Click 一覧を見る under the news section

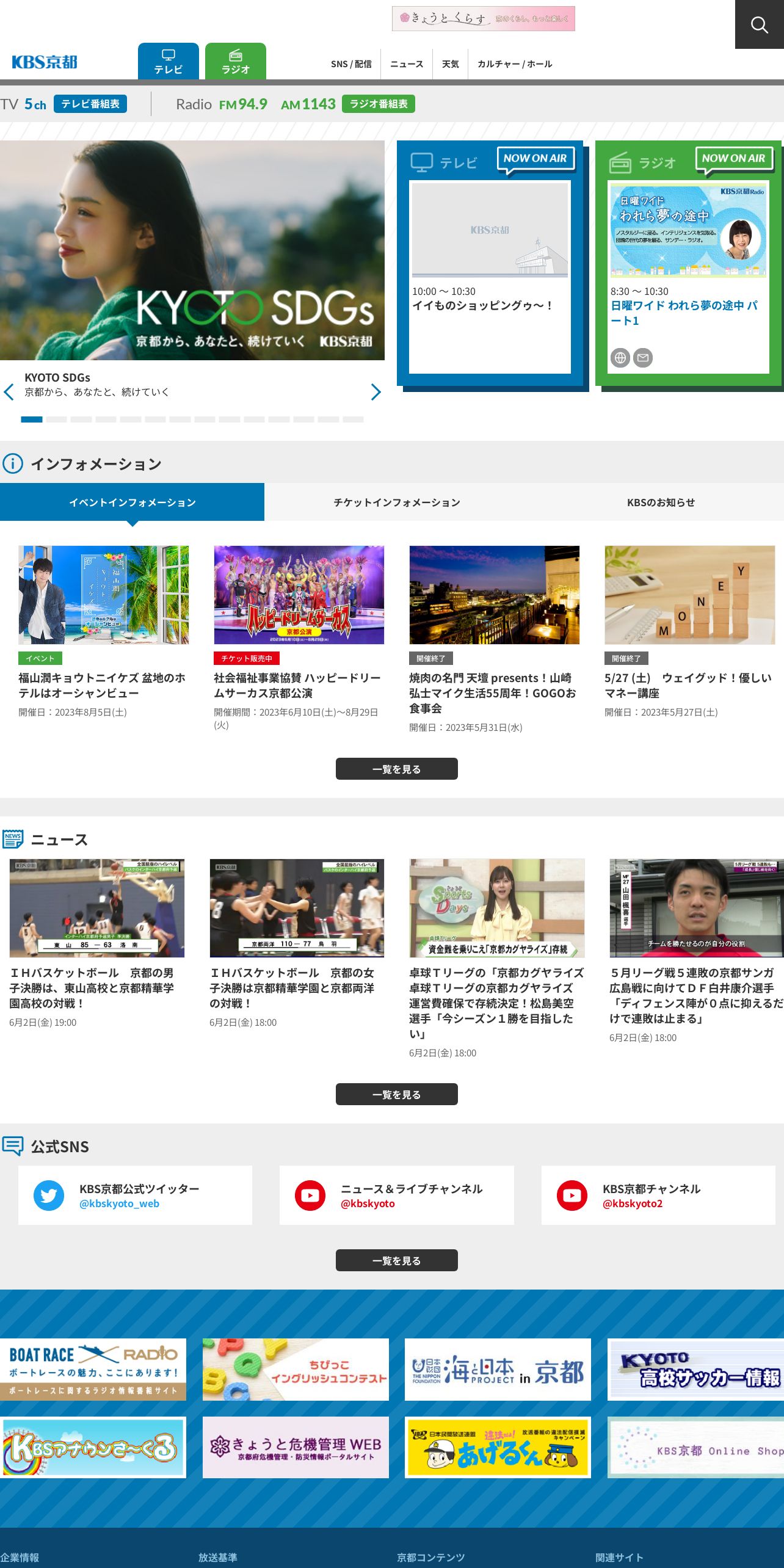(397, 1094)
